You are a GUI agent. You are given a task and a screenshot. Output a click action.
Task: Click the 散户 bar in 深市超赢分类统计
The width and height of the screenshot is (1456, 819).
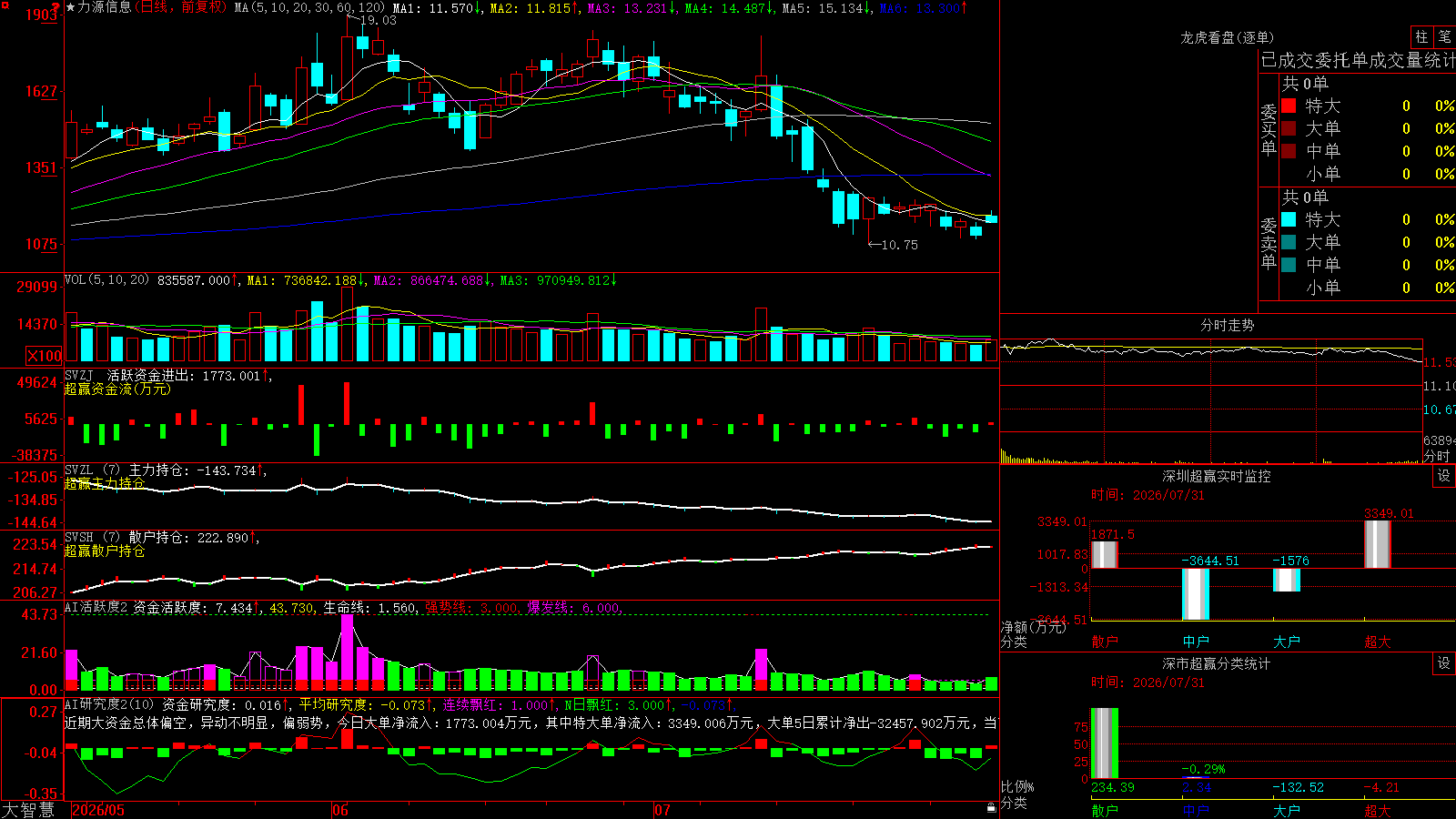(1104, 743)
